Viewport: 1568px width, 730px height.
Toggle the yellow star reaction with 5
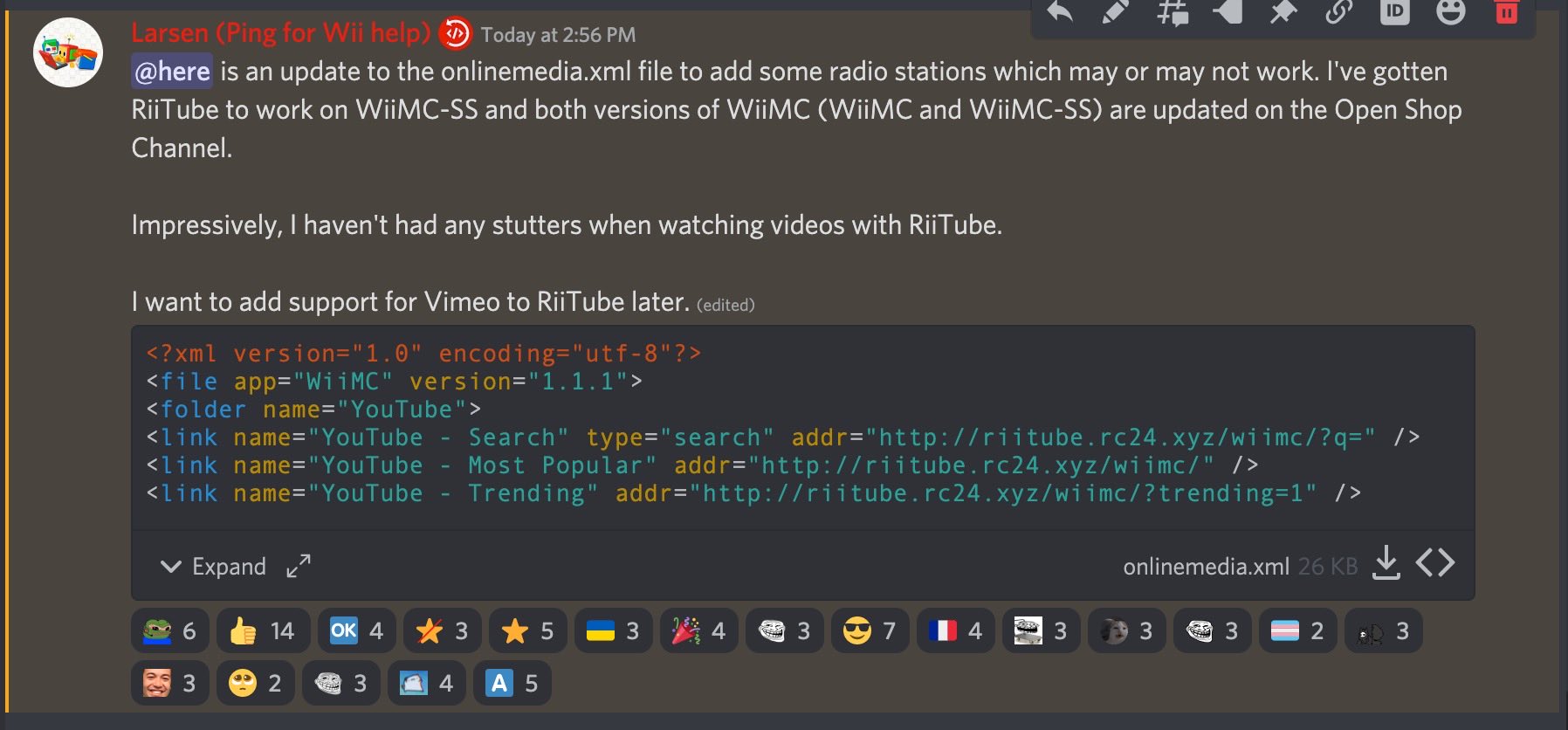[x=527, y=630]
